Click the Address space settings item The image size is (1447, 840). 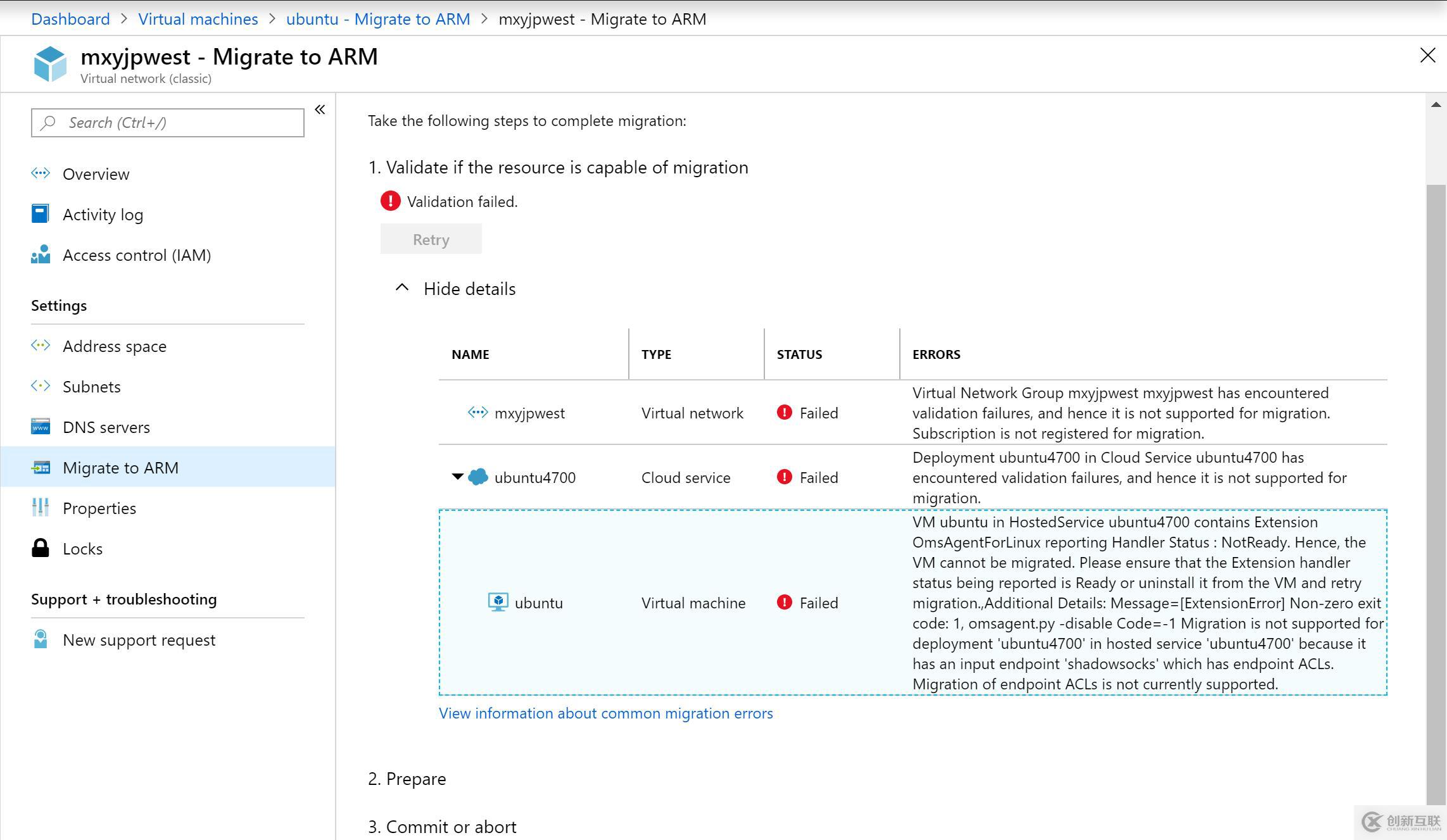point(113,346)
